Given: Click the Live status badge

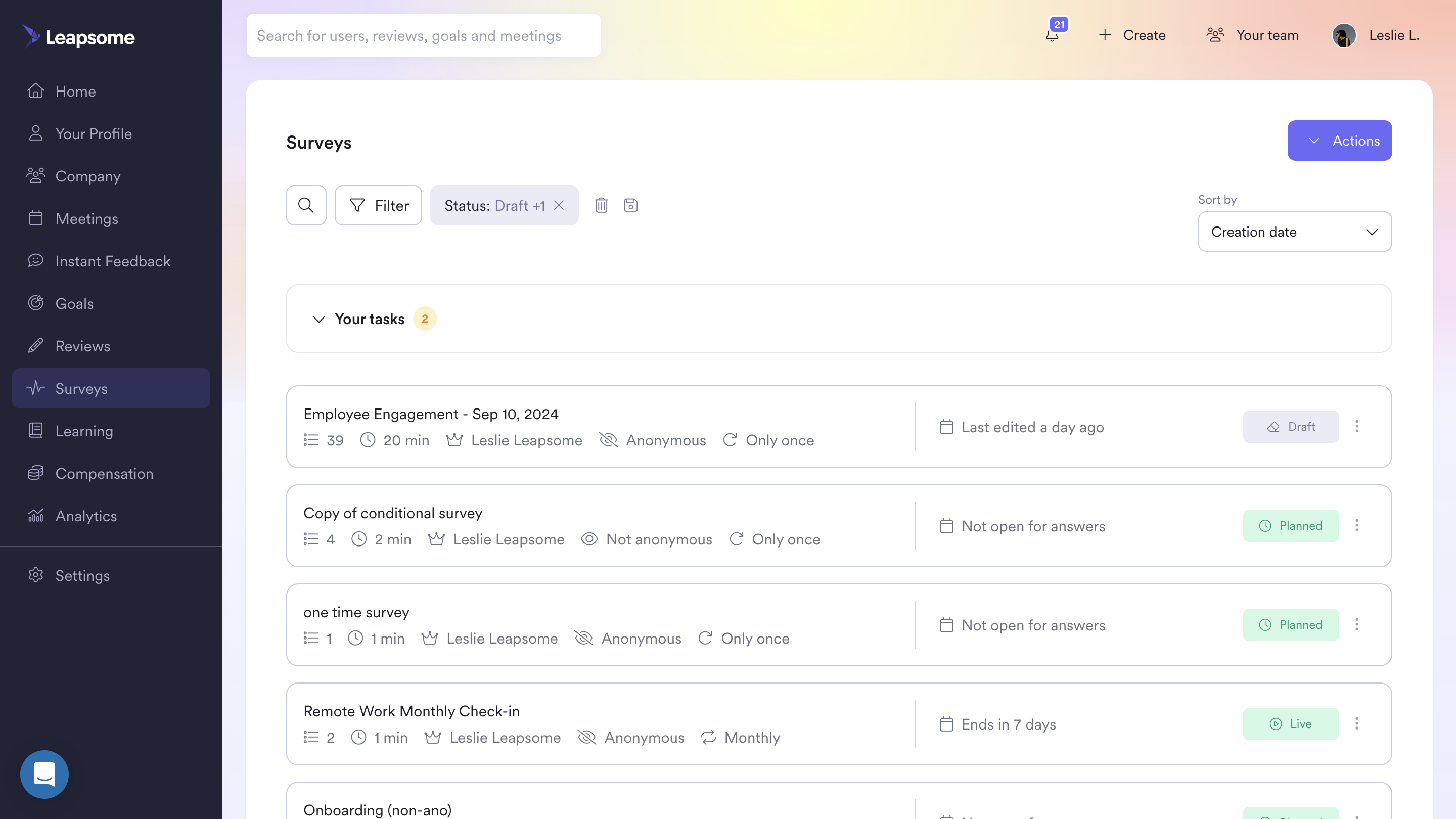Looking at the screenshot, I should pyautogui.click(x=1291, y=724).
